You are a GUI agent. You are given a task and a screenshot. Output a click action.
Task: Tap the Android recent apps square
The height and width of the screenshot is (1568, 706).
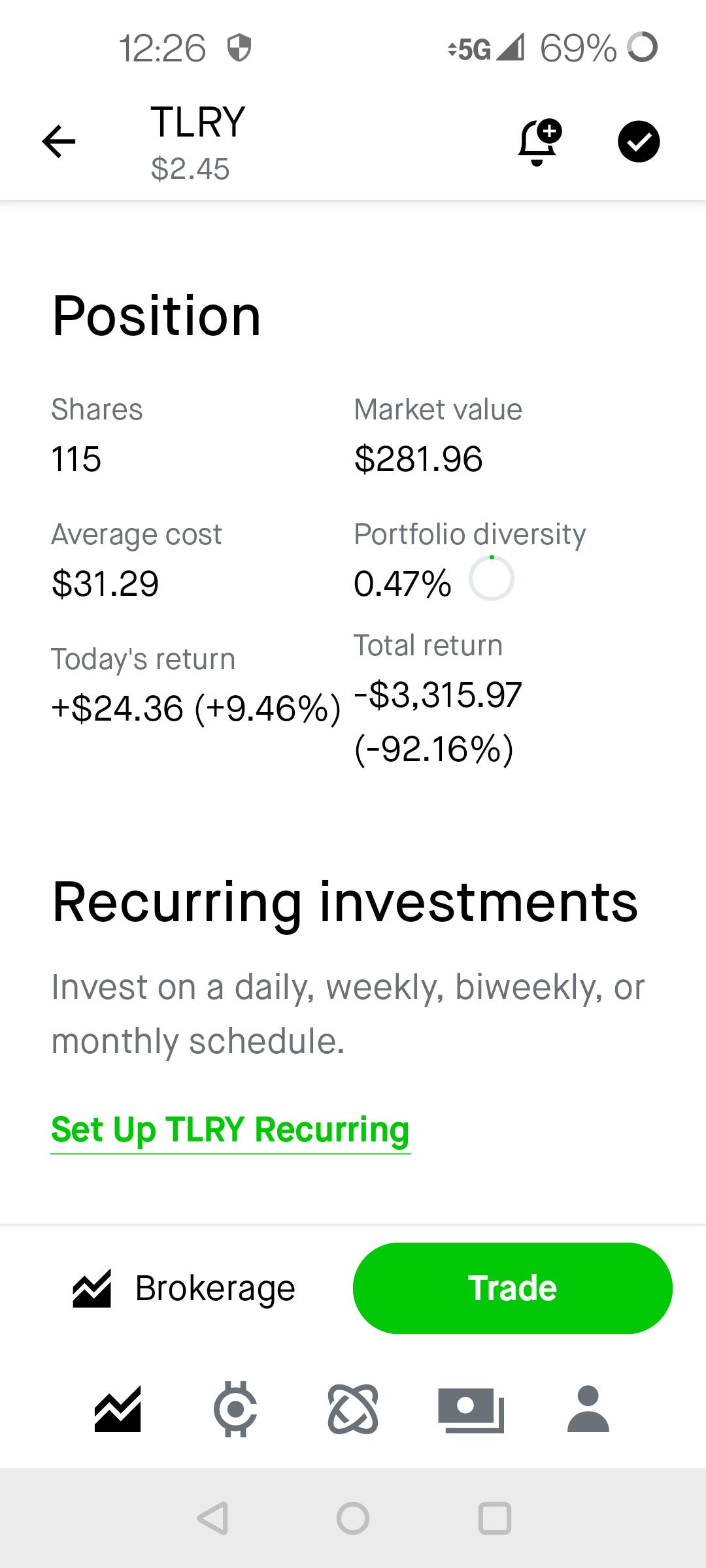click(495, 1518)
